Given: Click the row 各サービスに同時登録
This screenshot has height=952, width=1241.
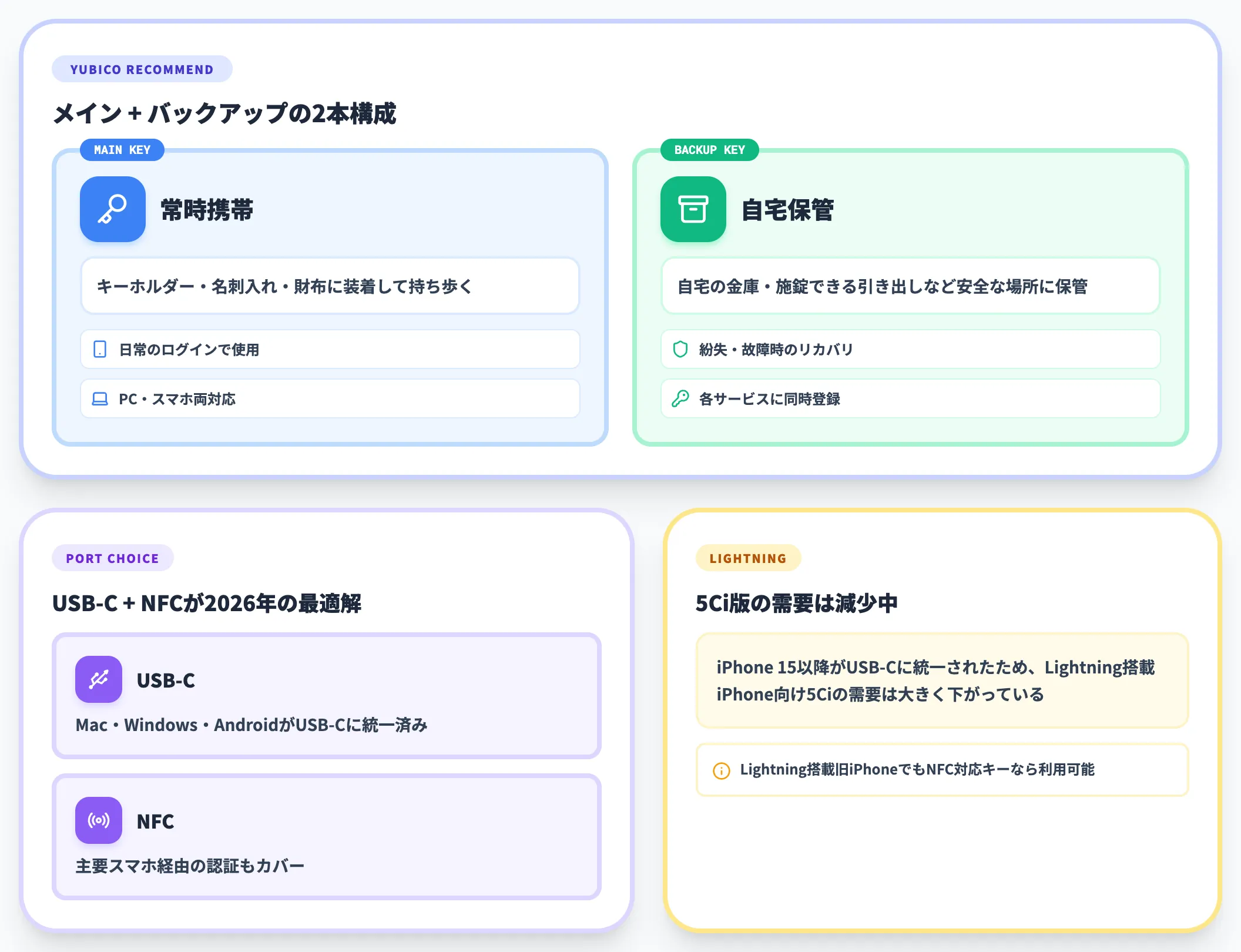Looking at the screenshot, I should click(910, 398).
